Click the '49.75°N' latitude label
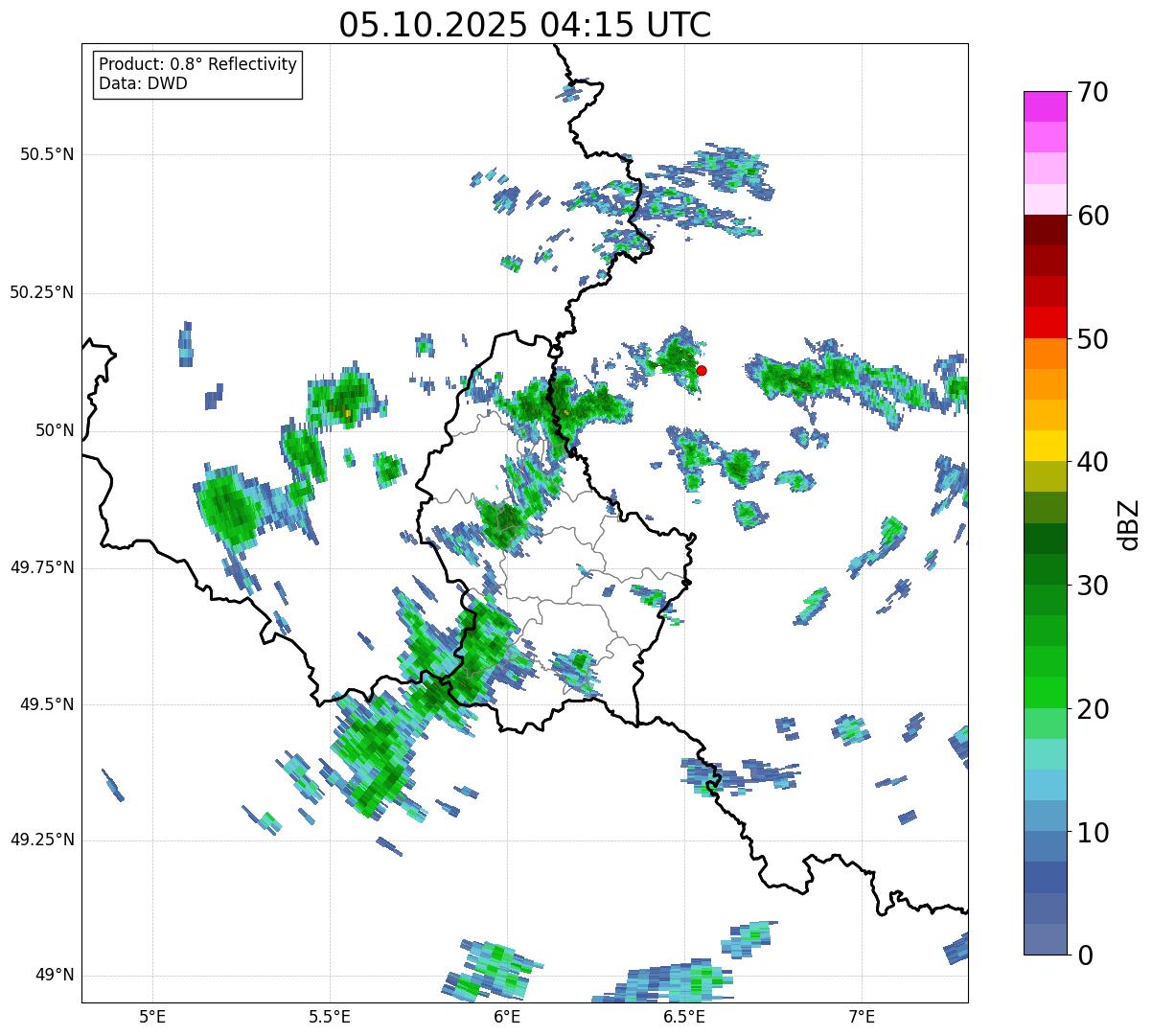Viewport: 1152px width, 1036px height. 42,567
